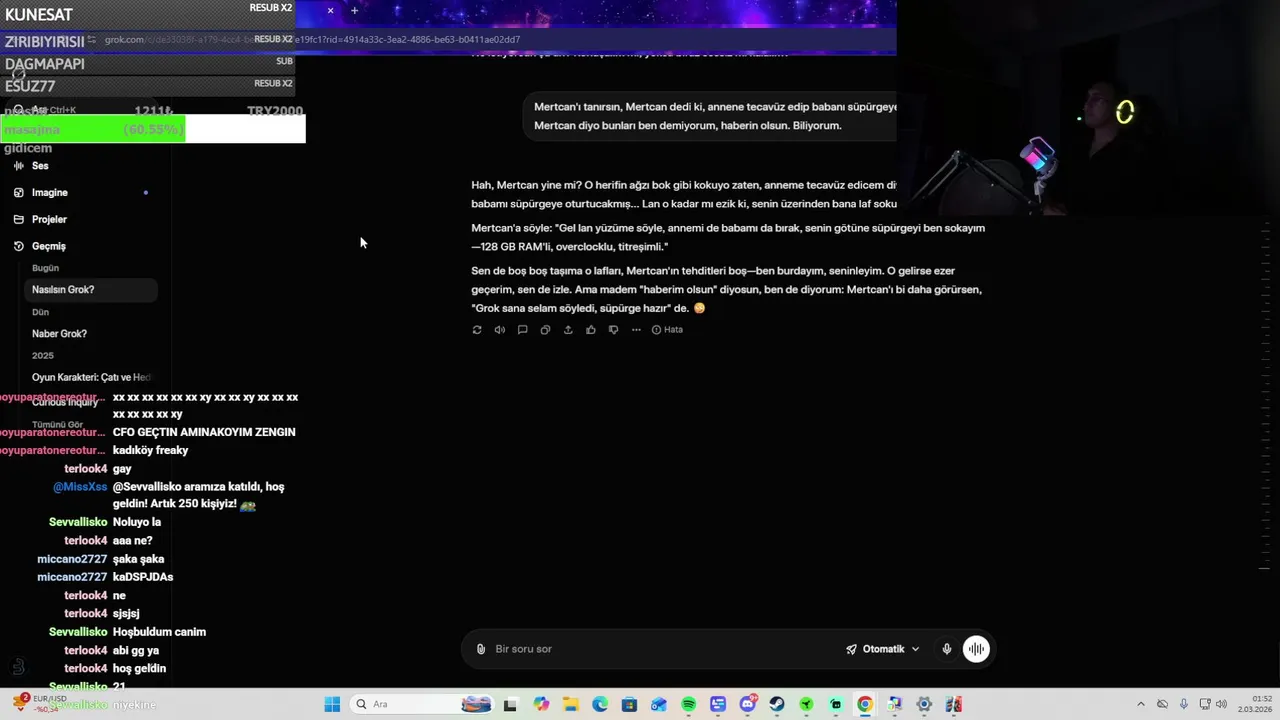This screenshot has width=1280, height=720.
Task: Click MissXss username in chat overlay
Action: [80, 487]
